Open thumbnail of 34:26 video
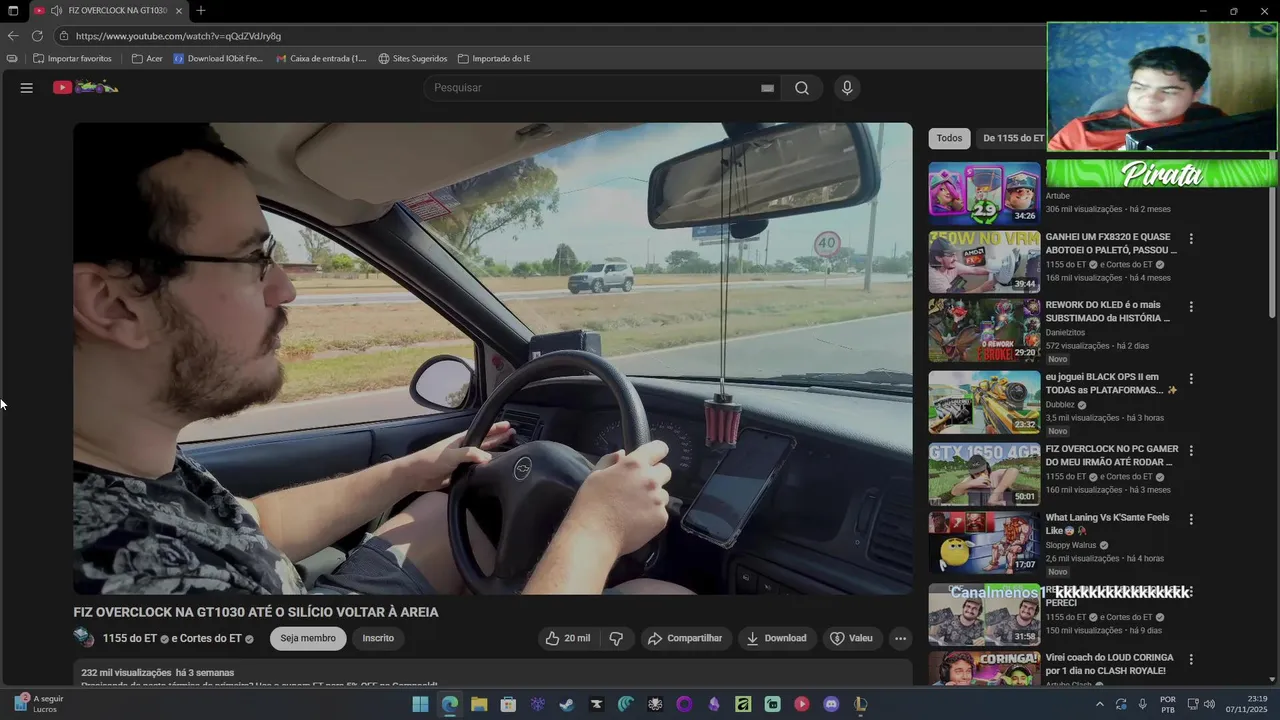This screenshot has width=1280, height=720. coord(984,193)
